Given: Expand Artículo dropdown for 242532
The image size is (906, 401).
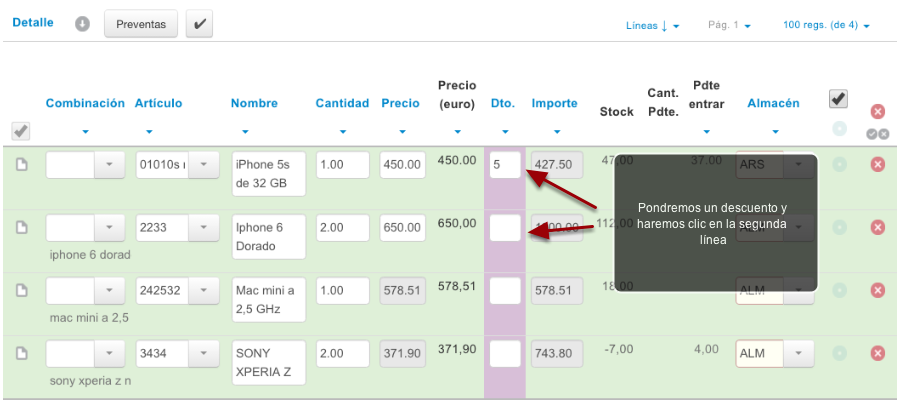Looking at the screenshot, I should click(x=203, y=290).
